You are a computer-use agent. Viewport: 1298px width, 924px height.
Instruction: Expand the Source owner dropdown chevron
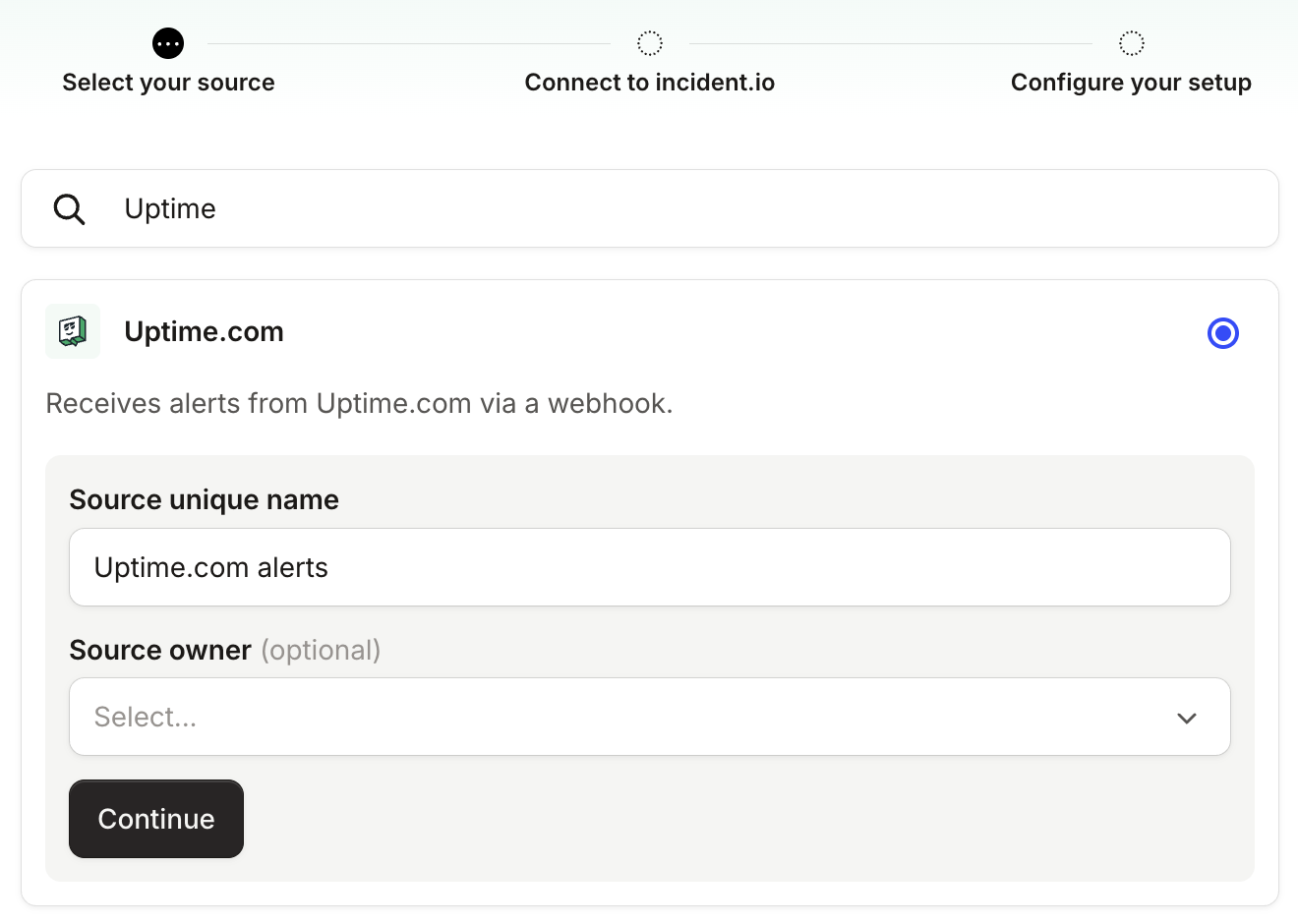pyautogui.click(x=1187, y=718)
